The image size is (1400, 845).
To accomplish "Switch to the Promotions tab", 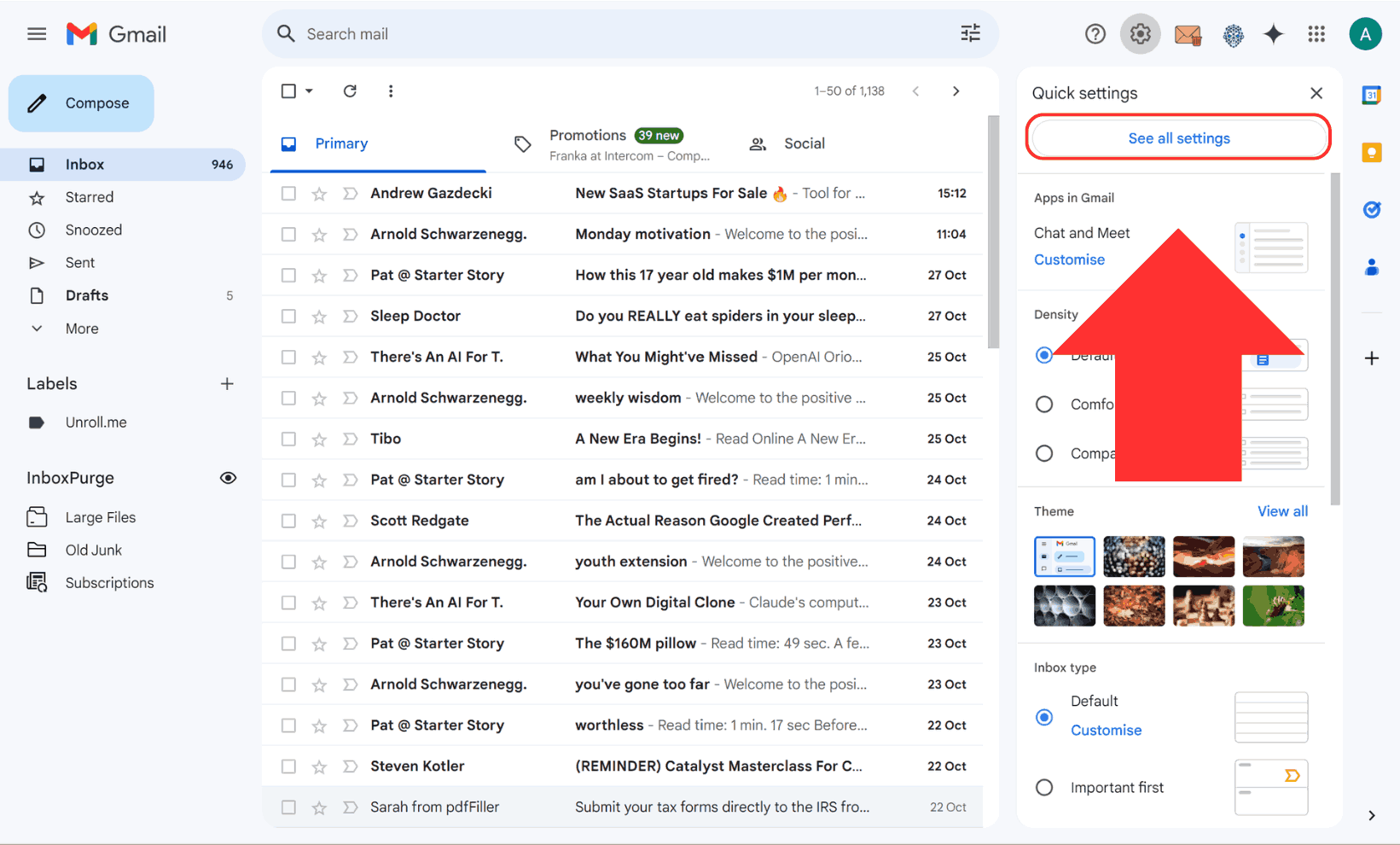I will point(610,143).
